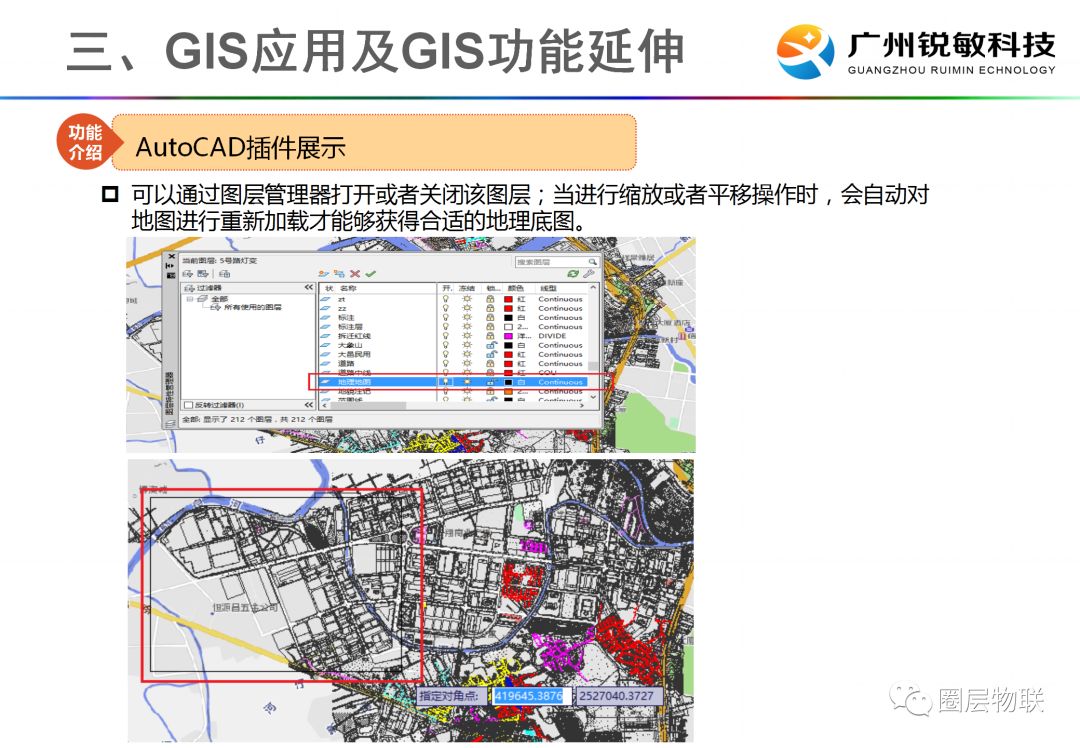Click the coordinate input box showing 419645.3876
The height and width of the screenshot is (748, 1080).
[531, 696]
